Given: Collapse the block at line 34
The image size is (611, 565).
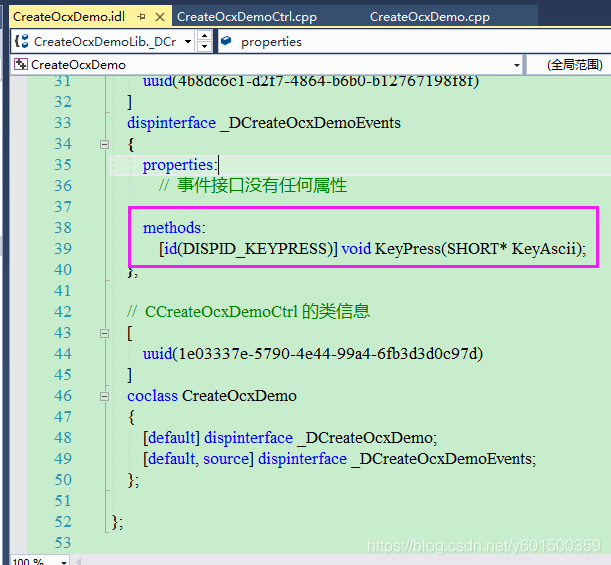Looking at the screenshot, I should (103, 144).
